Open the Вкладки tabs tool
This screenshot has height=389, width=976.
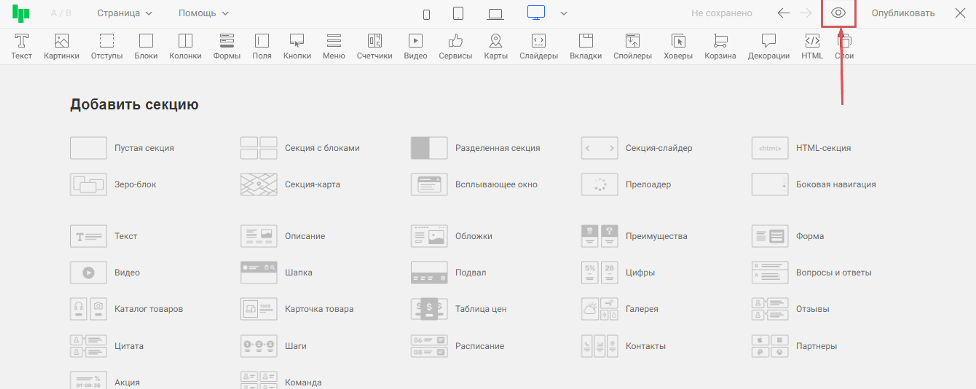[586, 47]
